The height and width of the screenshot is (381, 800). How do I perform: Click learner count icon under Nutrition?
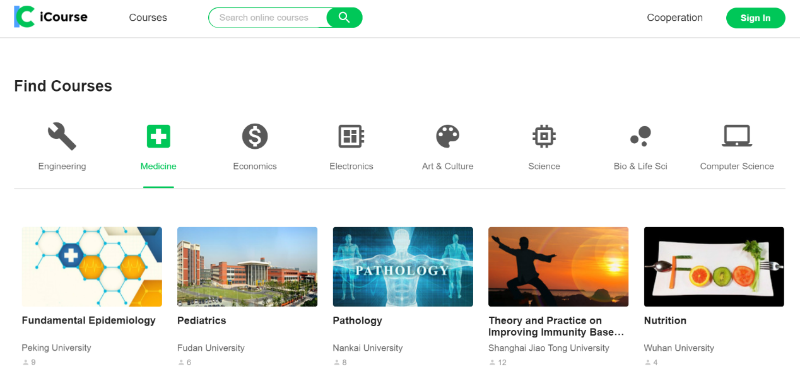(648, 363)
